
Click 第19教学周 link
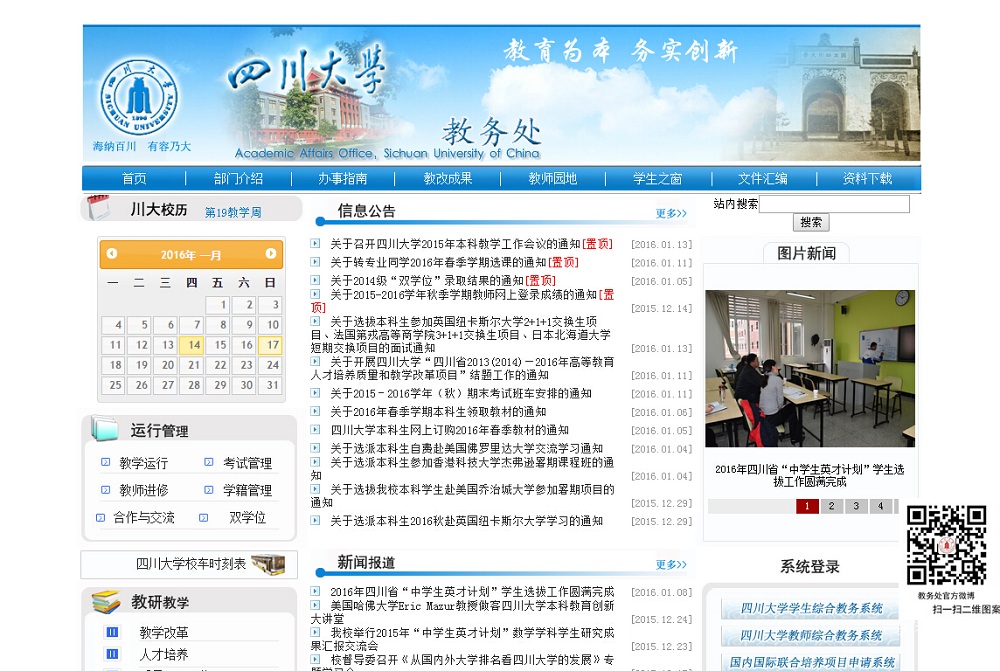233,212
